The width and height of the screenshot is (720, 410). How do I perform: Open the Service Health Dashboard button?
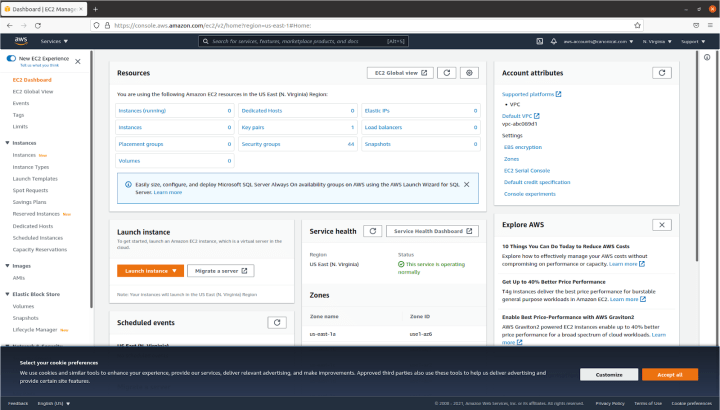tap(433, 231)
